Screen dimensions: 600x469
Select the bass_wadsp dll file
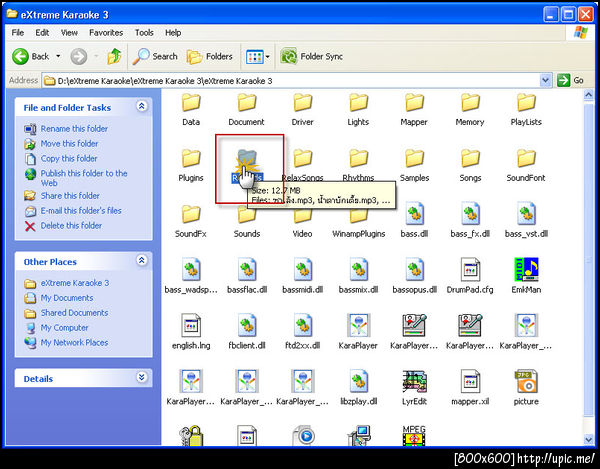191,275
